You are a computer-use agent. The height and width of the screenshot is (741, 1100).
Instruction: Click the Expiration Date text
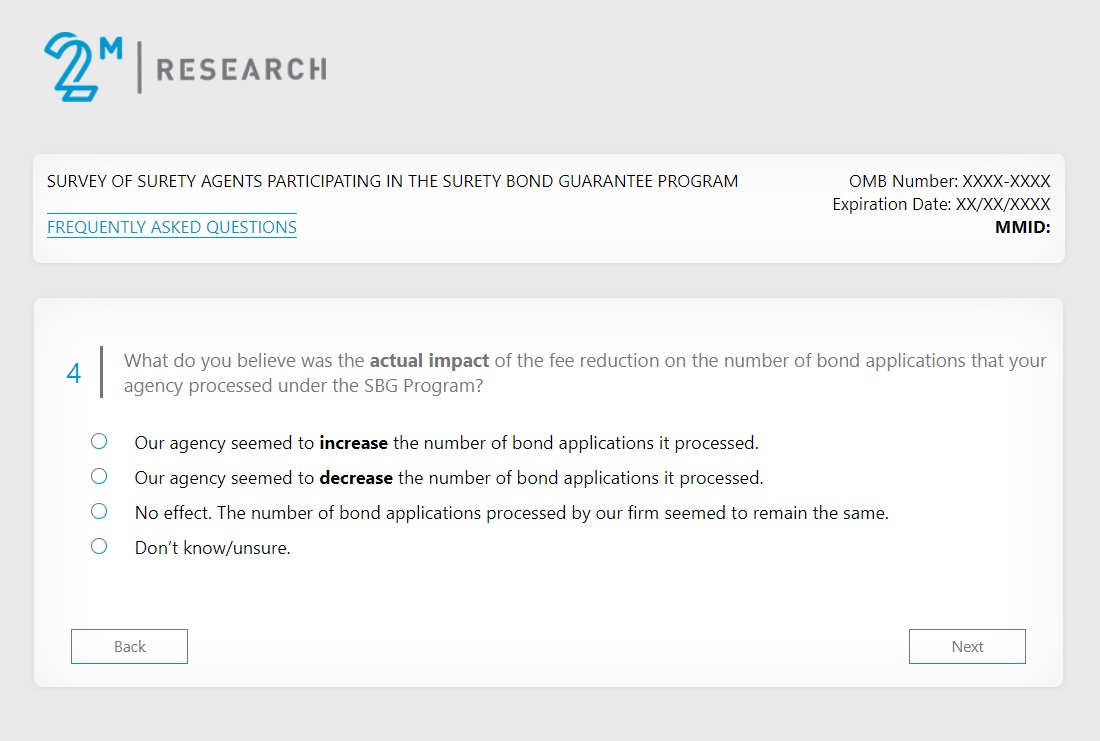point(941,204)
